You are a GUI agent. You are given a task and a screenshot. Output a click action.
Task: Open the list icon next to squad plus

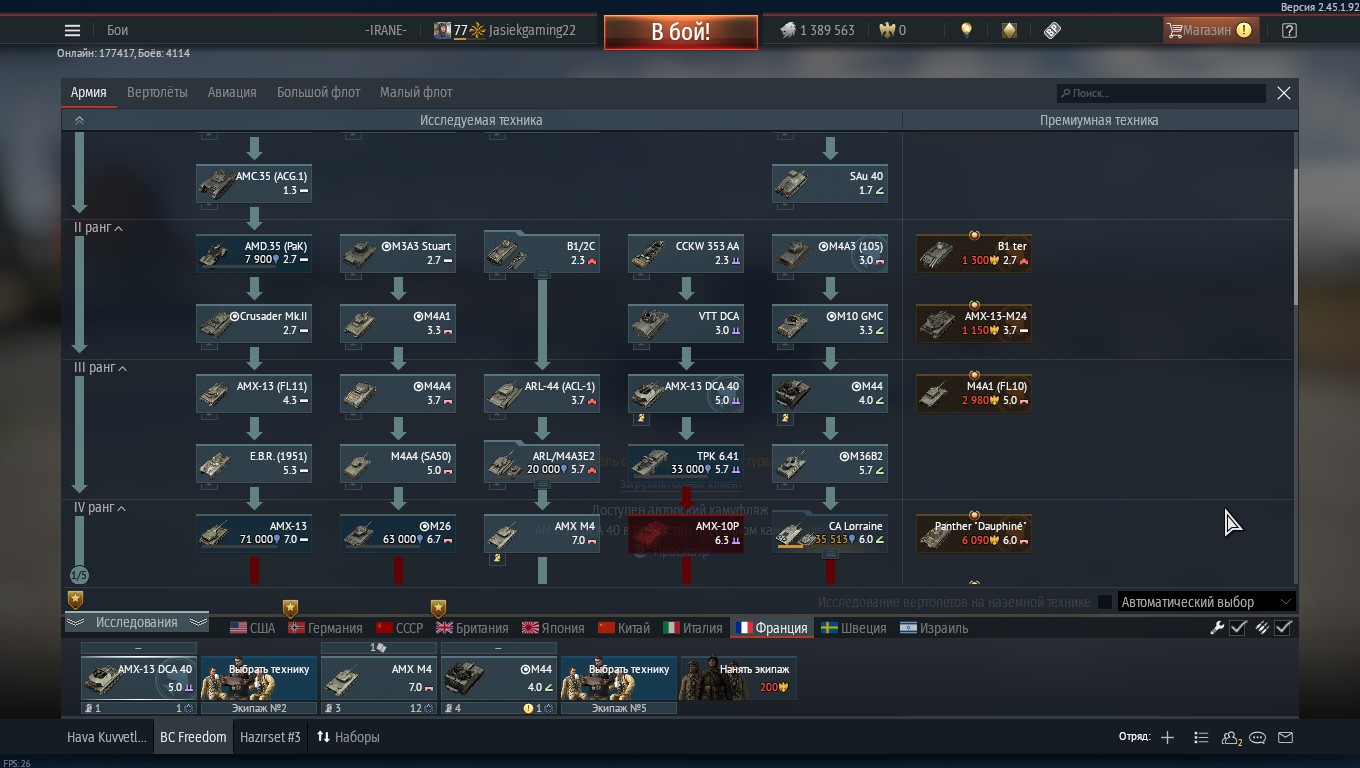point(1201,738)
